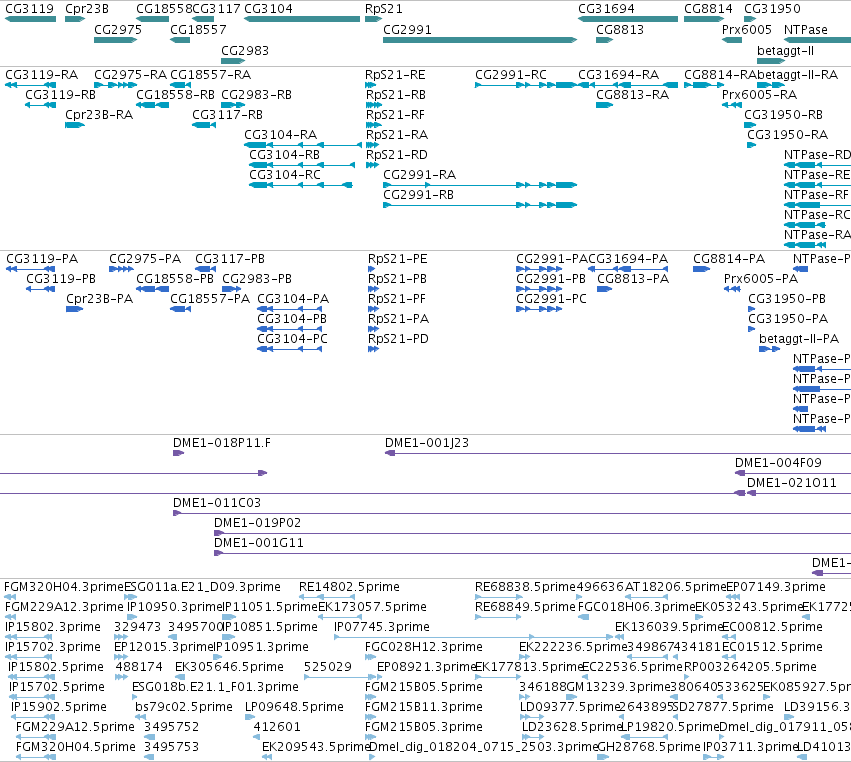Select BAC clone DME1-021O11

pos(792,482)
